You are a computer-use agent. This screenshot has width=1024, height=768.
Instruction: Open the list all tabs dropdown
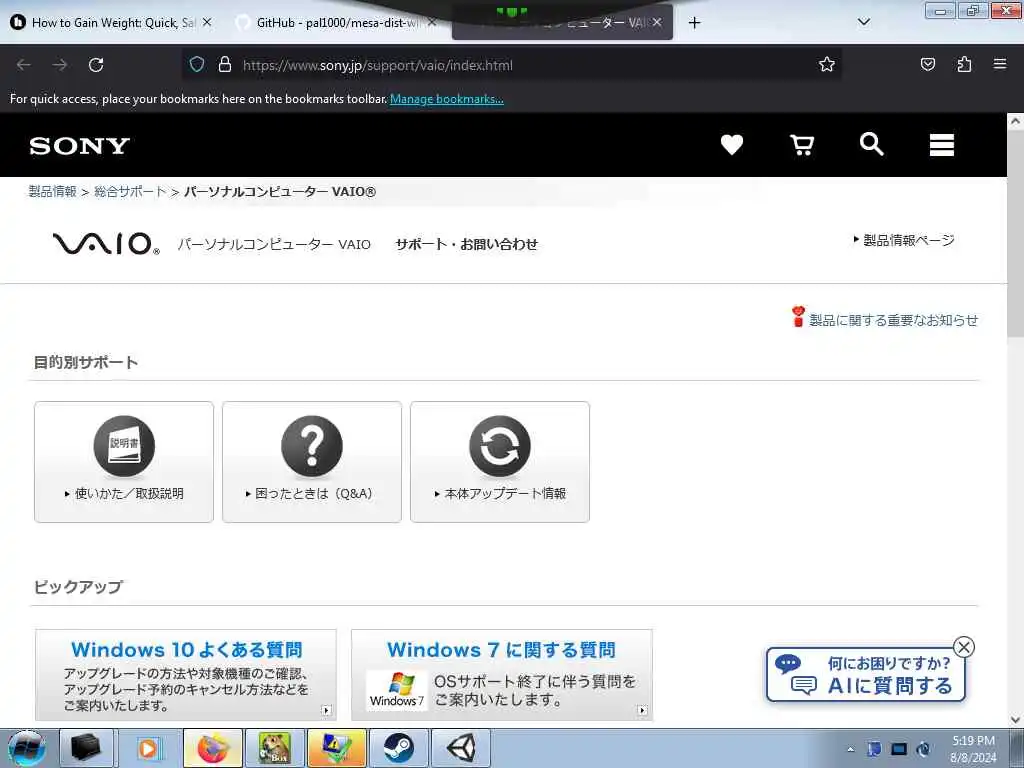[x=863, y=22]
